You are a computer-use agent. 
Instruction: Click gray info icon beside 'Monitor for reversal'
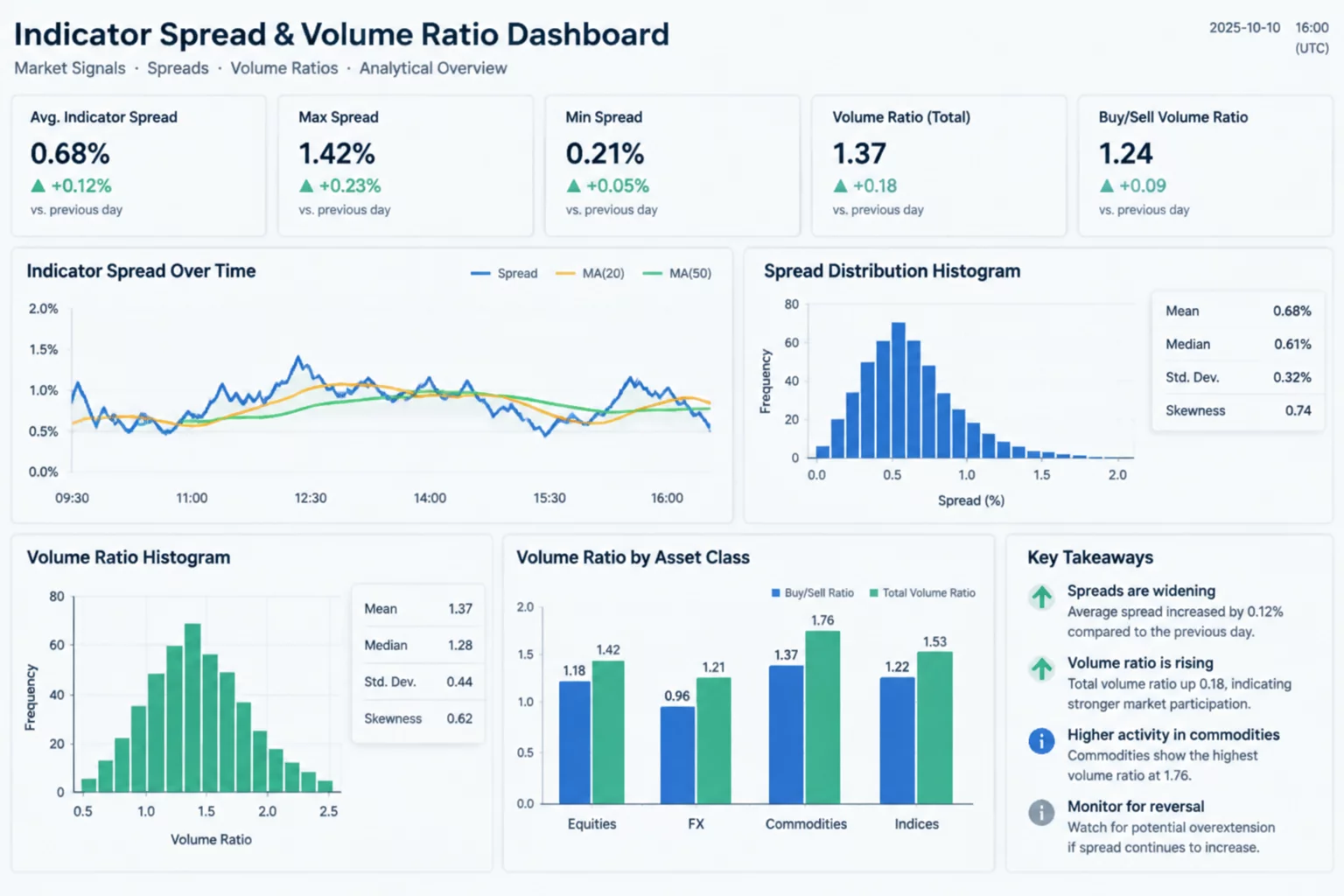coord(1041,813)
